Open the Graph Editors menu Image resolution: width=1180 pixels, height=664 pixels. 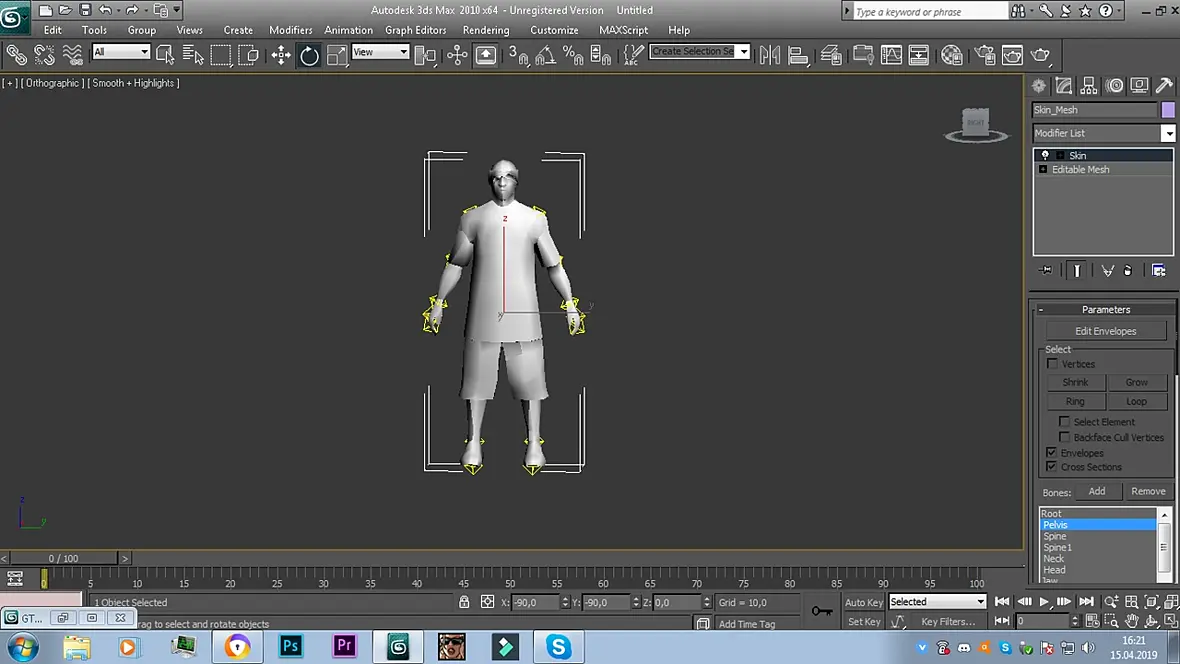pos(415,30)
